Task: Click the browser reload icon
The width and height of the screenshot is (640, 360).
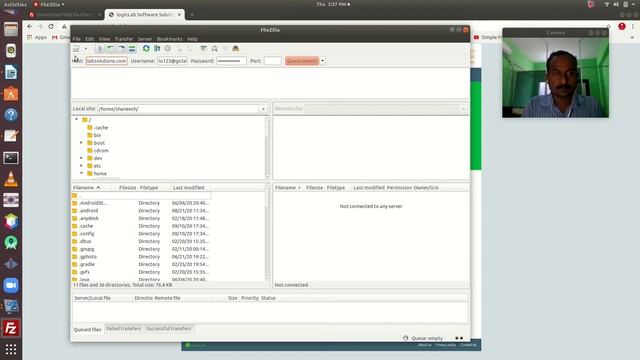Action: click(x=51, y=26)
